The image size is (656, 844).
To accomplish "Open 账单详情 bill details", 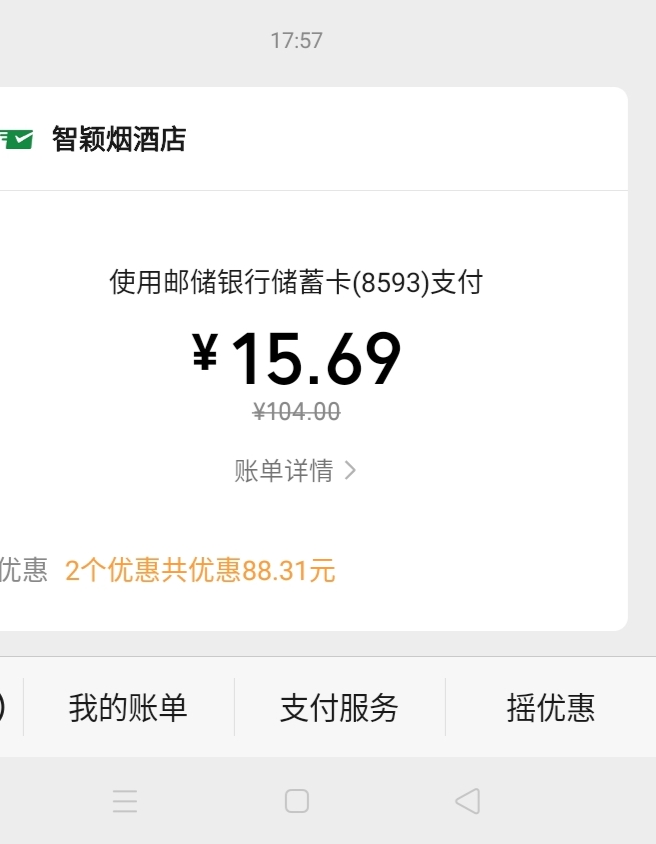I will 284,471.
